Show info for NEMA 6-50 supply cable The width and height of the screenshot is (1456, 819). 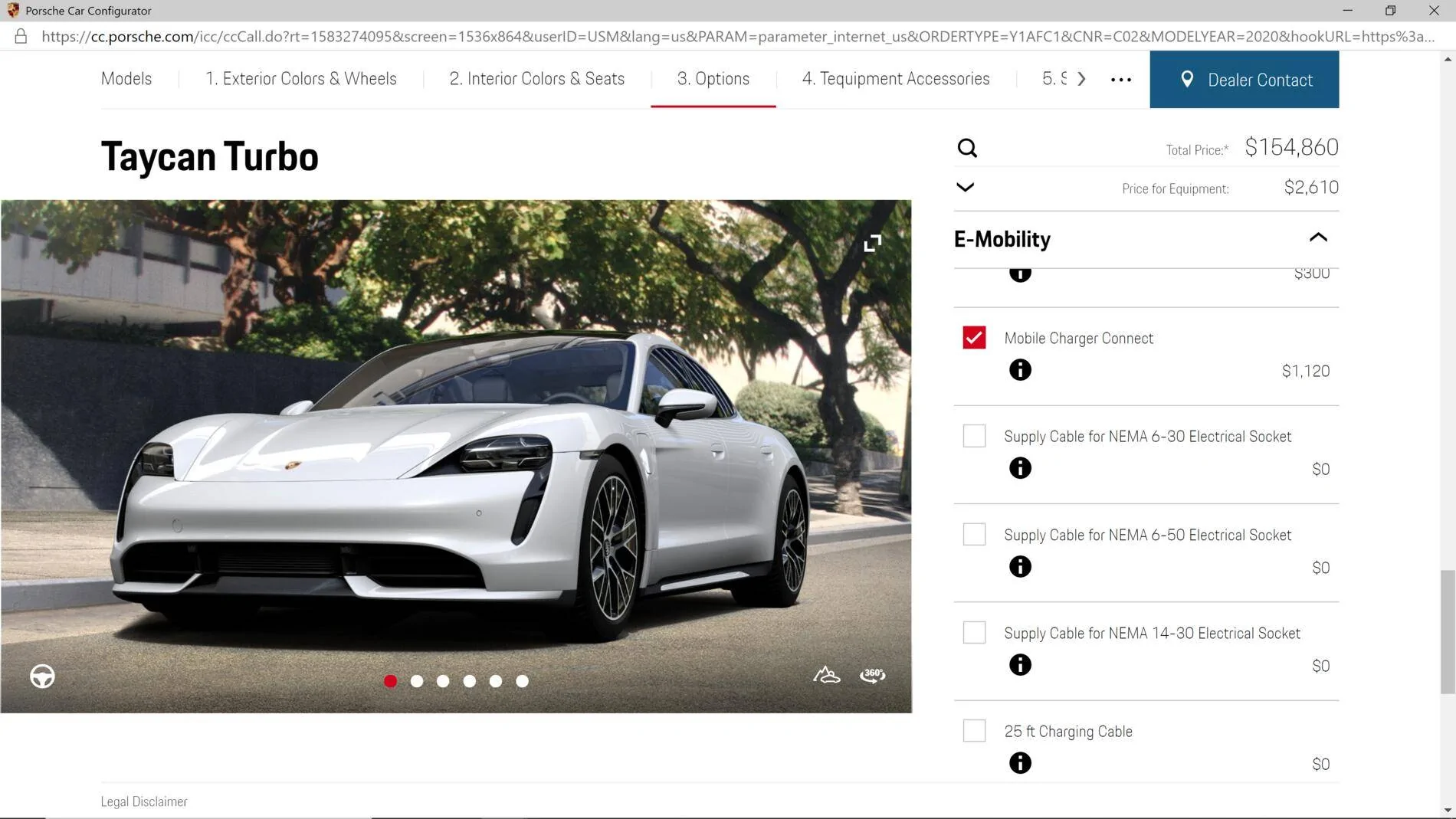click(x=1020, y=567)
